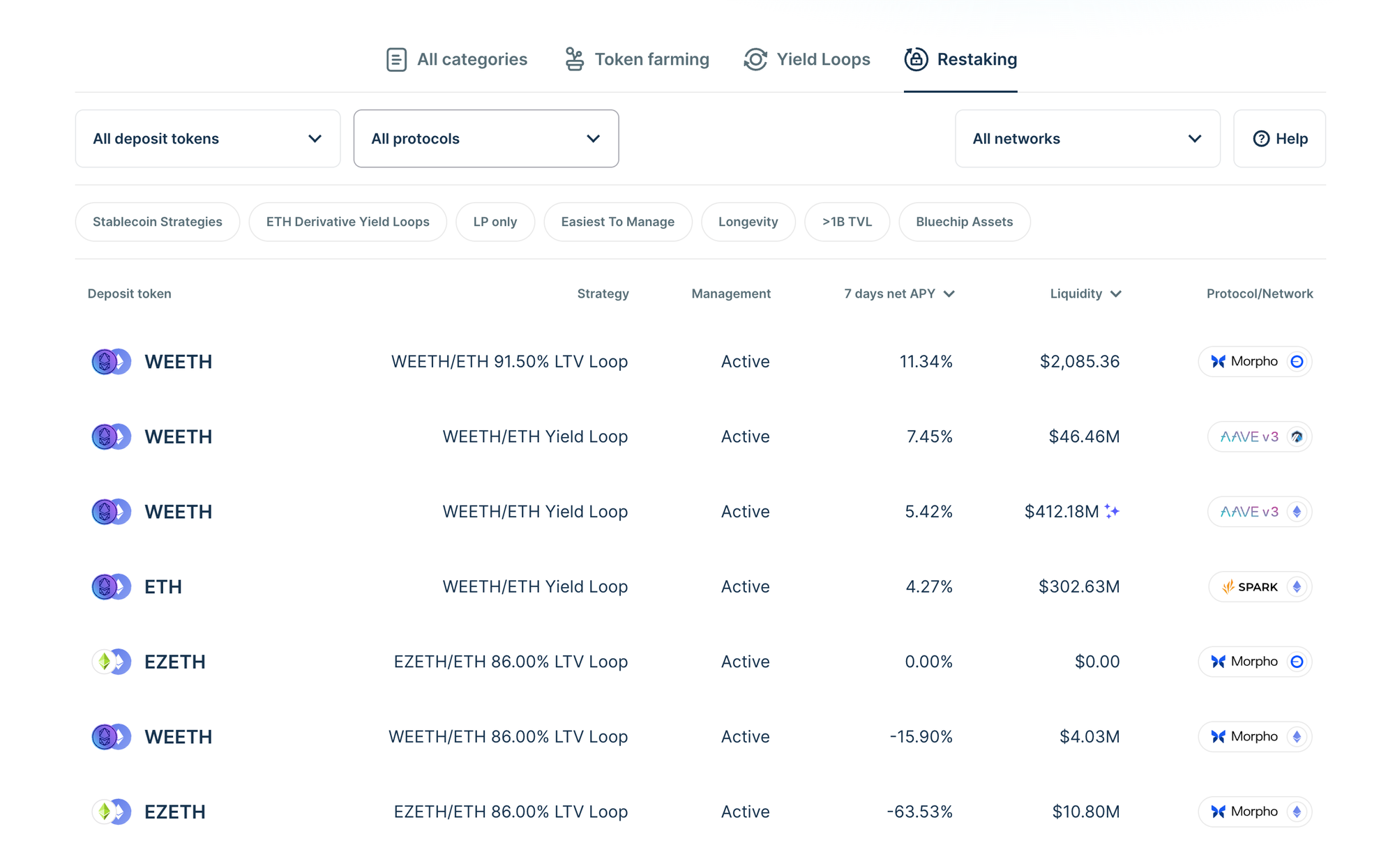Click the SPARK protocol badge

1259,587
